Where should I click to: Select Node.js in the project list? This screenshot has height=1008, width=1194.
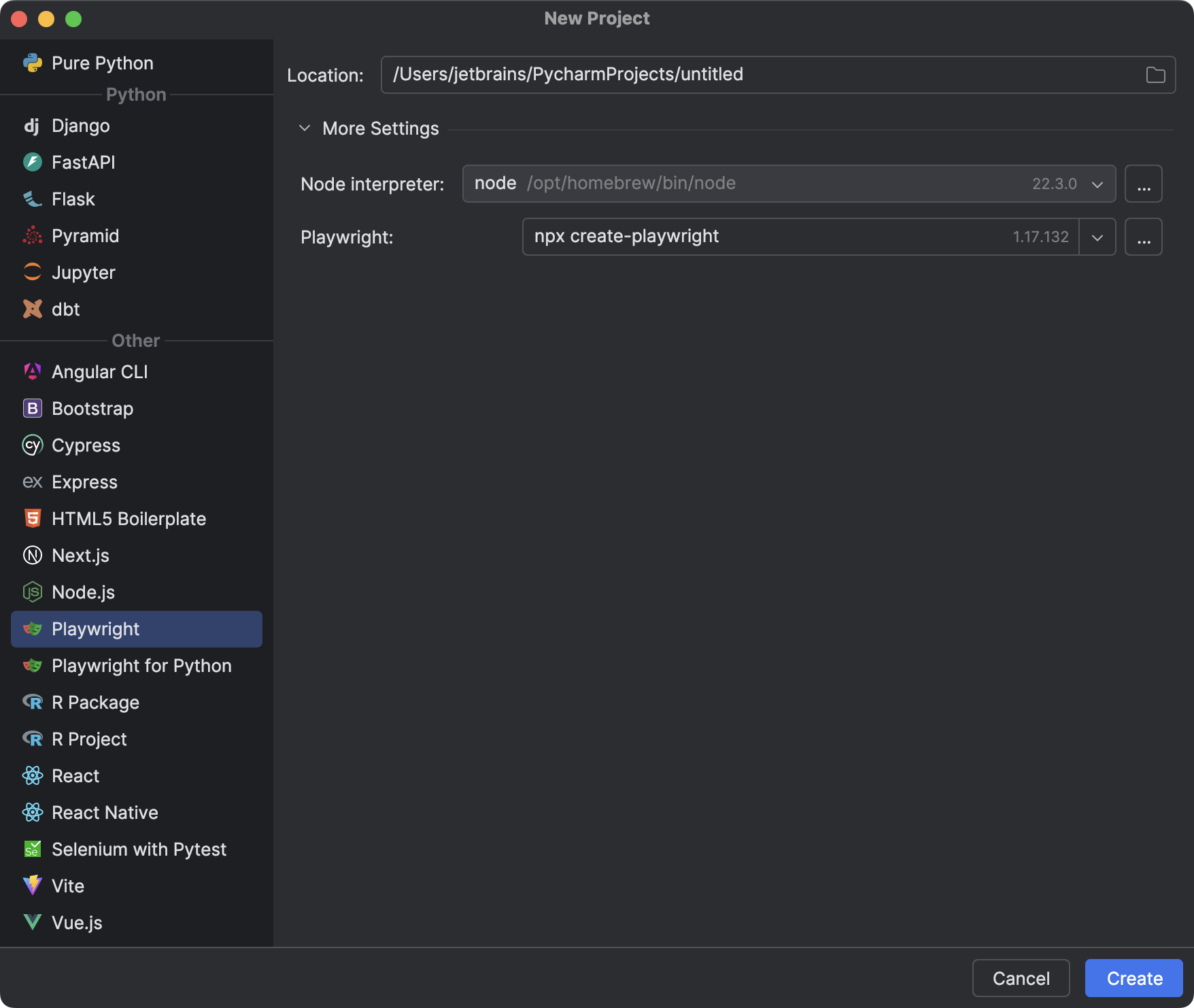[83, 592]
